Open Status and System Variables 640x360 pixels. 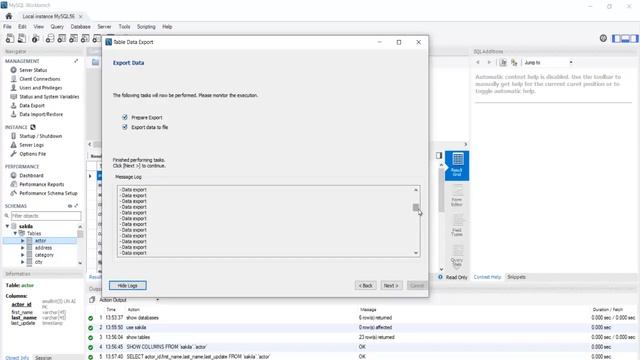click(x=49, y=97)
